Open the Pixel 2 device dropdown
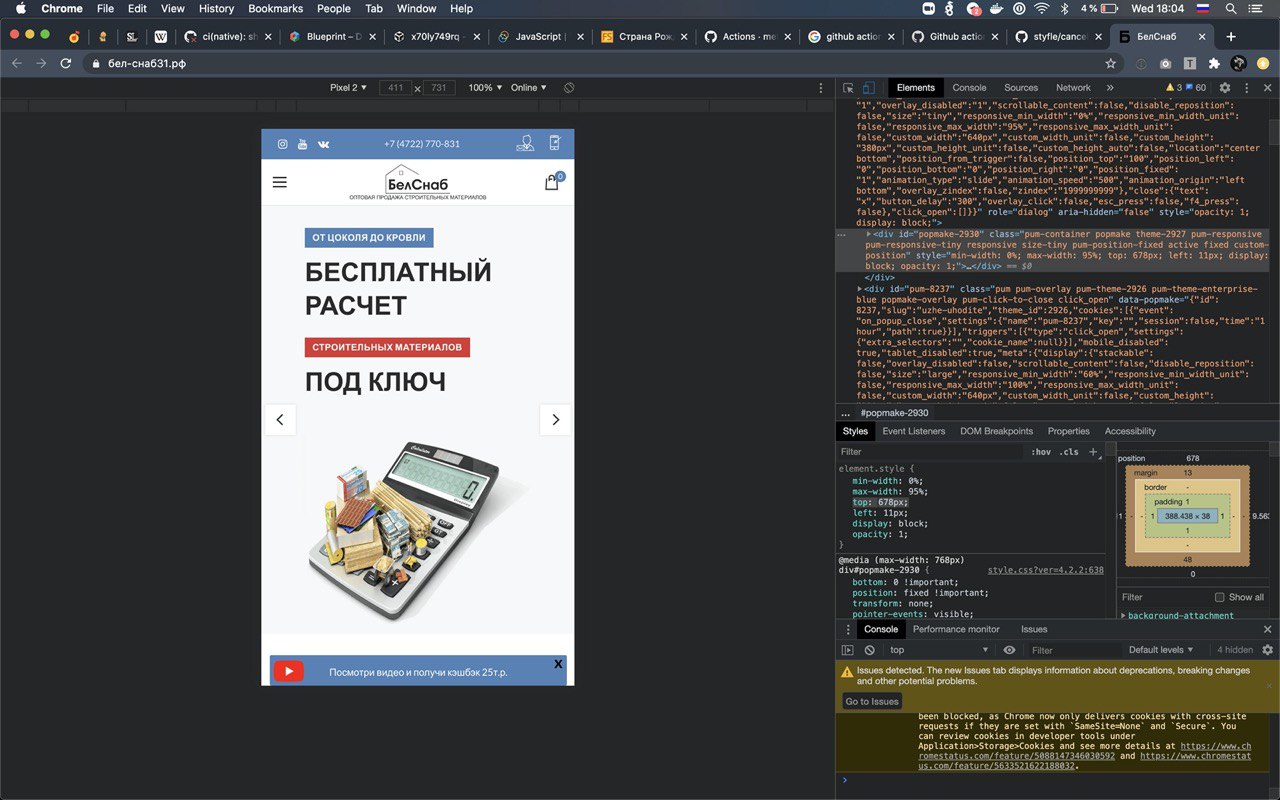The height and width of the screenshot is (800, 1280). (x=348, y=88)
